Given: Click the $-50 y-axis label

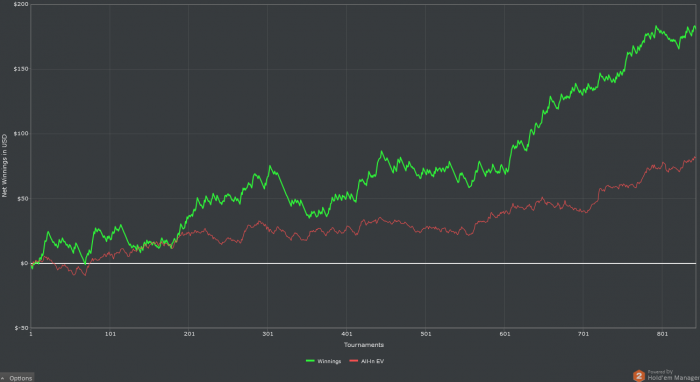Looking at the screenshot, I should (x=21, y=328).
